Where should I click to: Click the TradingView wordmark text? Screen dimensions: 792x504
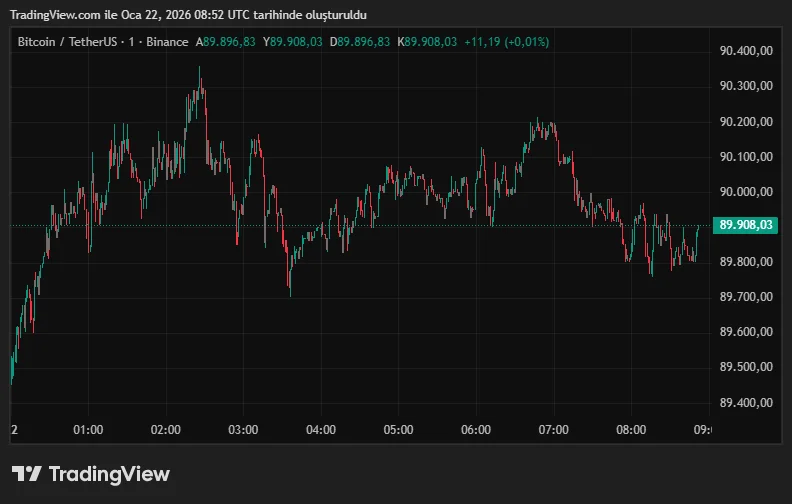click(x=109, y=474)
